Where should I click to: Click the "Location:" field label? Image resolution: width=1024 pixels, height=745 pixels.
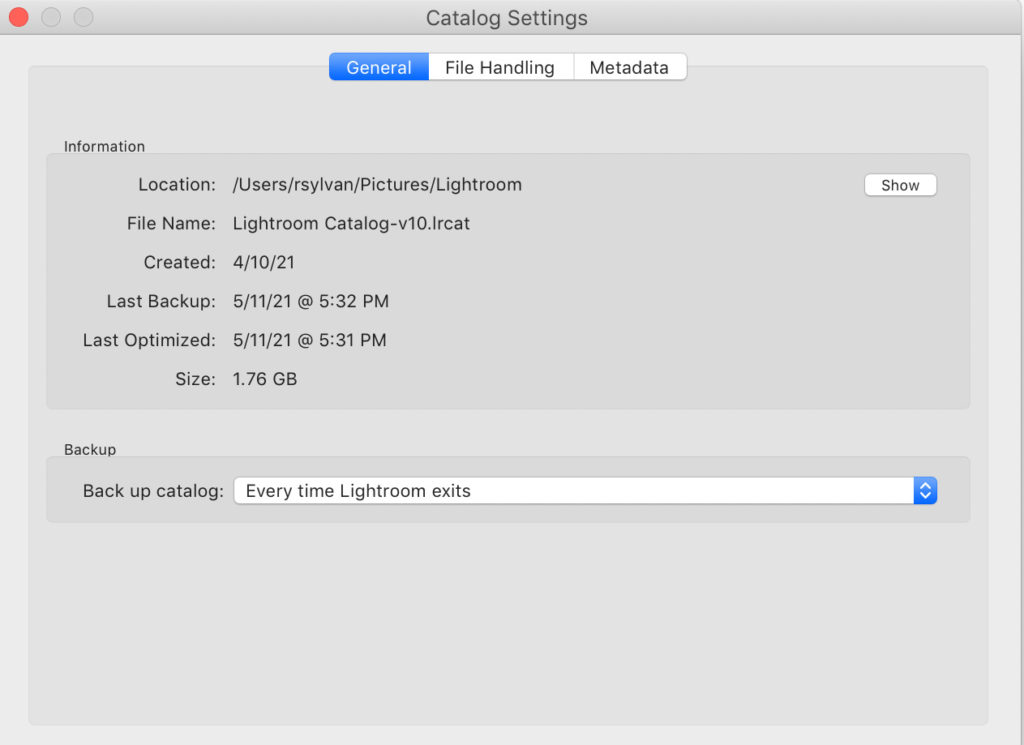click(x=176, y=185)
